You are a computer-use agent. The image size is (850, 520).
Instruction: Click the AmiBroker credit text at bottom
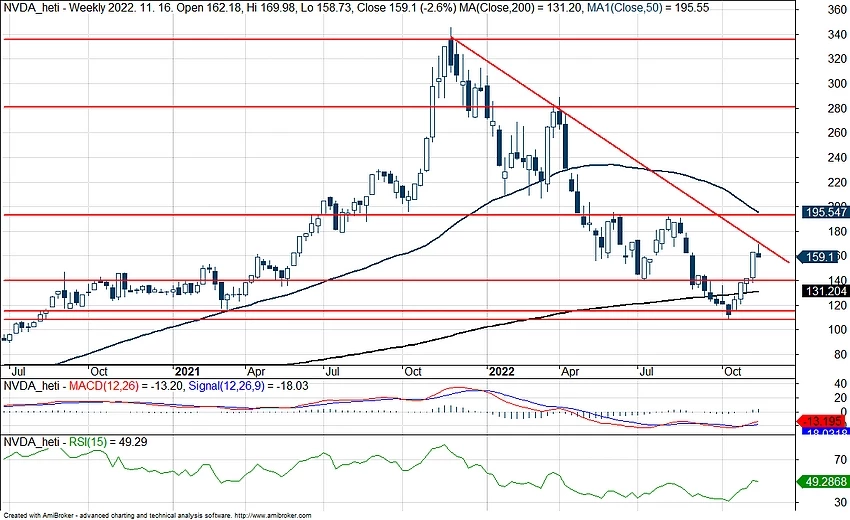point(157,515)
